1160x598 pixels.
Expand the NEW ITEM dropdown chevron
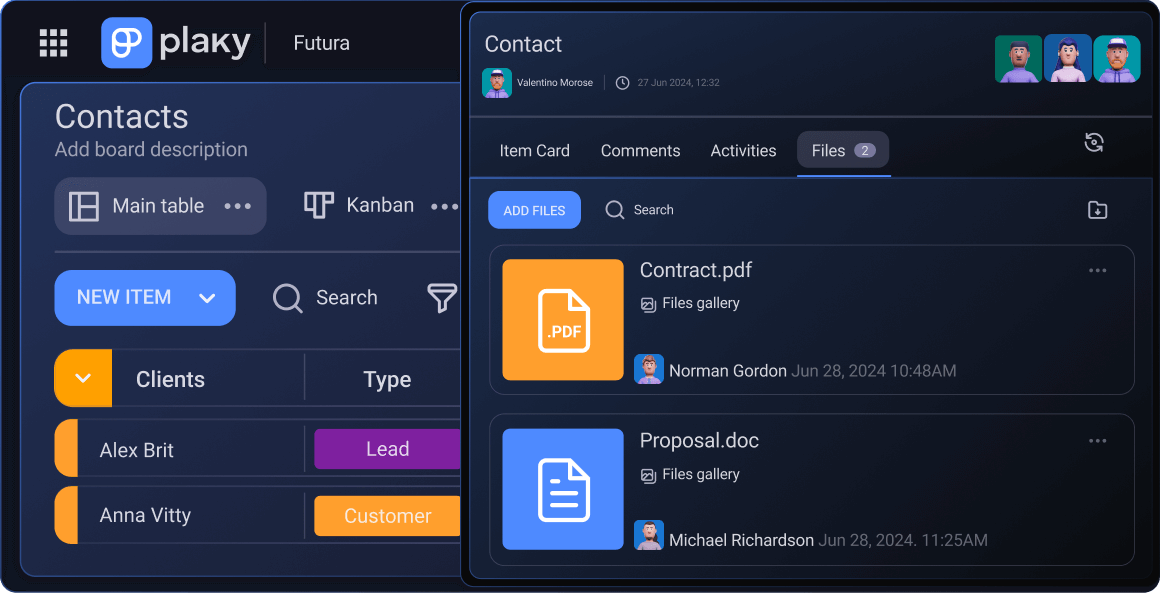point(208,297)
